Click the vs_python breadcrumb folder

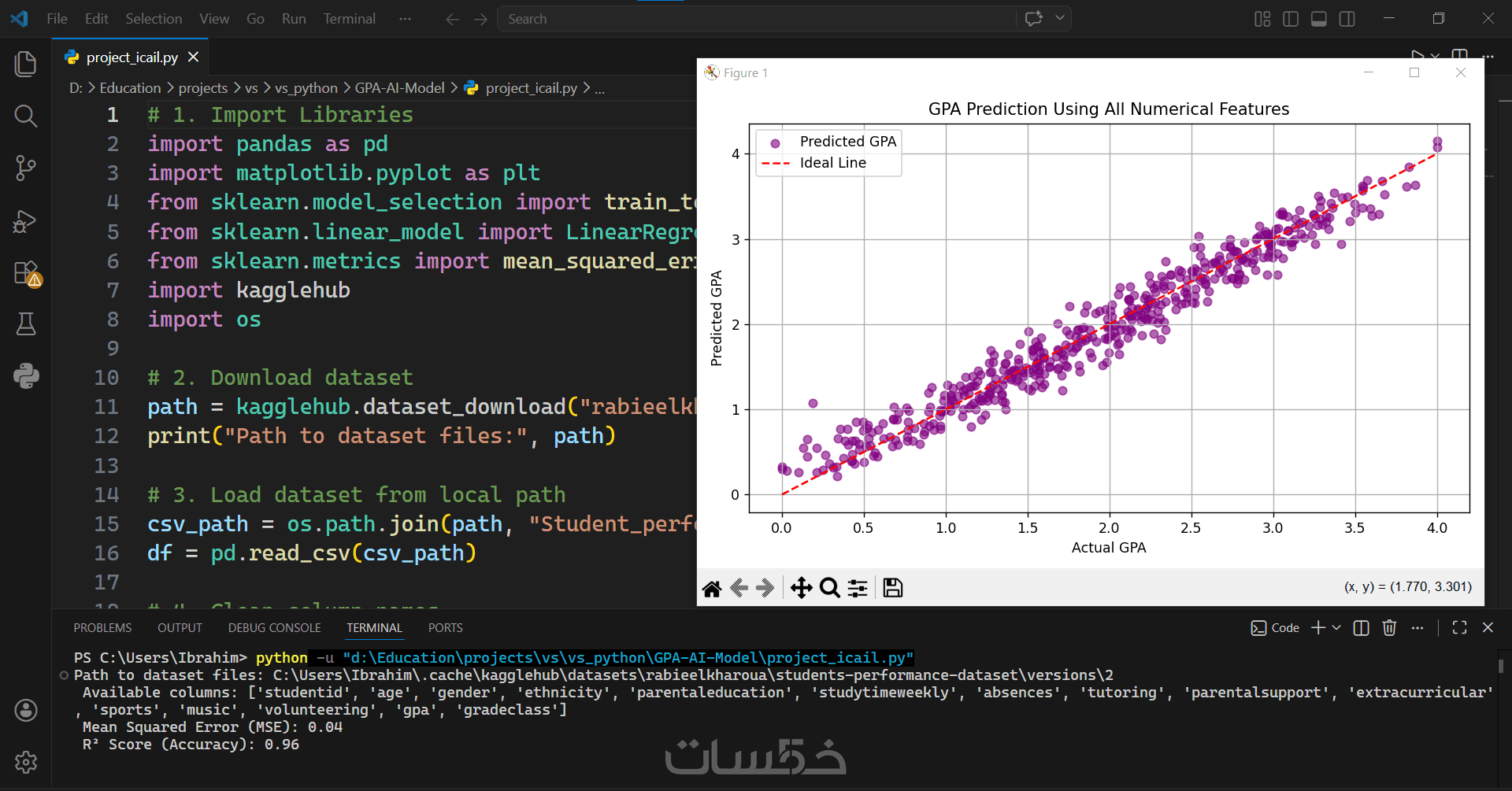pos(306,88)
